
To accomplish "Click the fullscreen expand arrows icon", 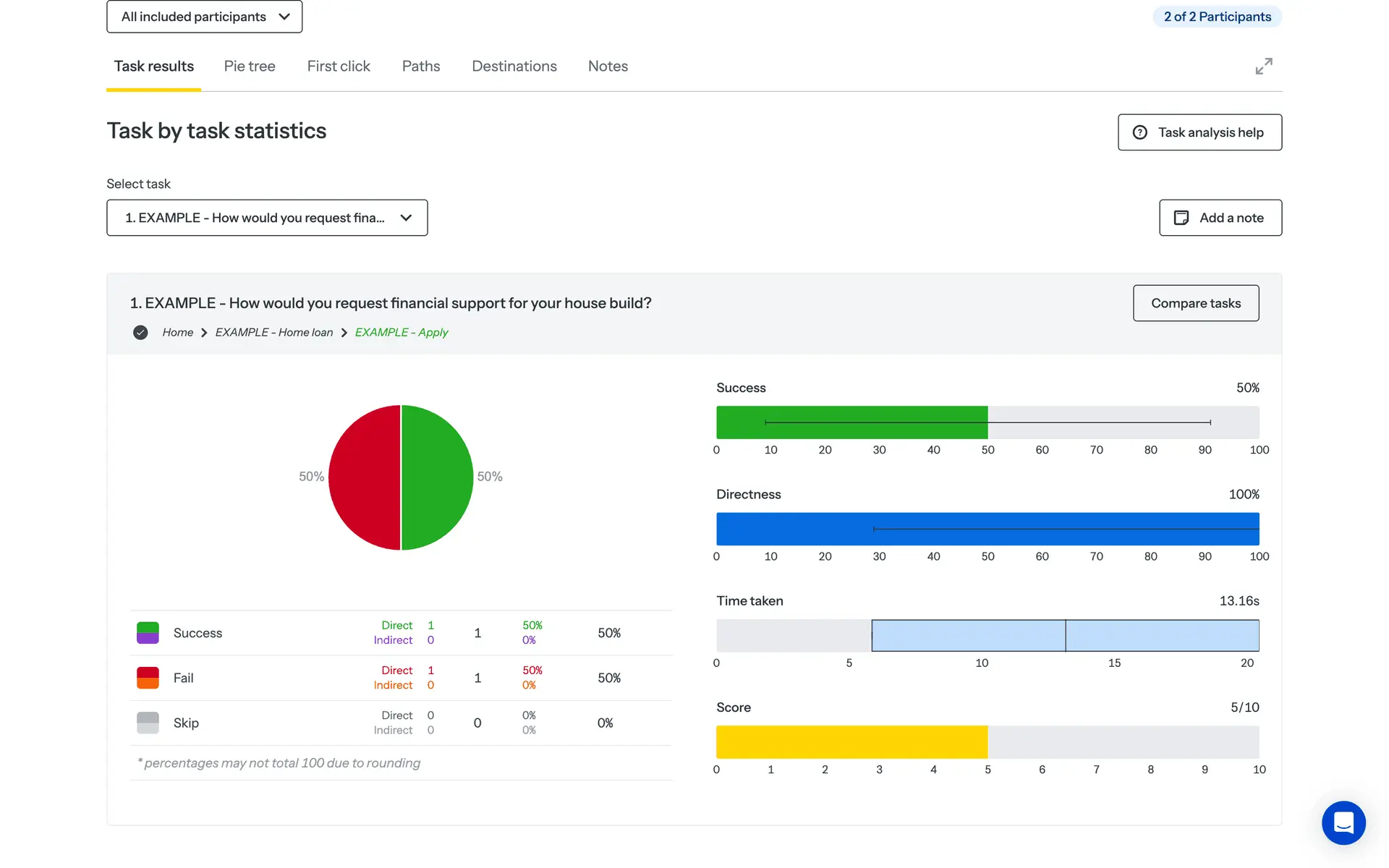I will click(1263, 67).
